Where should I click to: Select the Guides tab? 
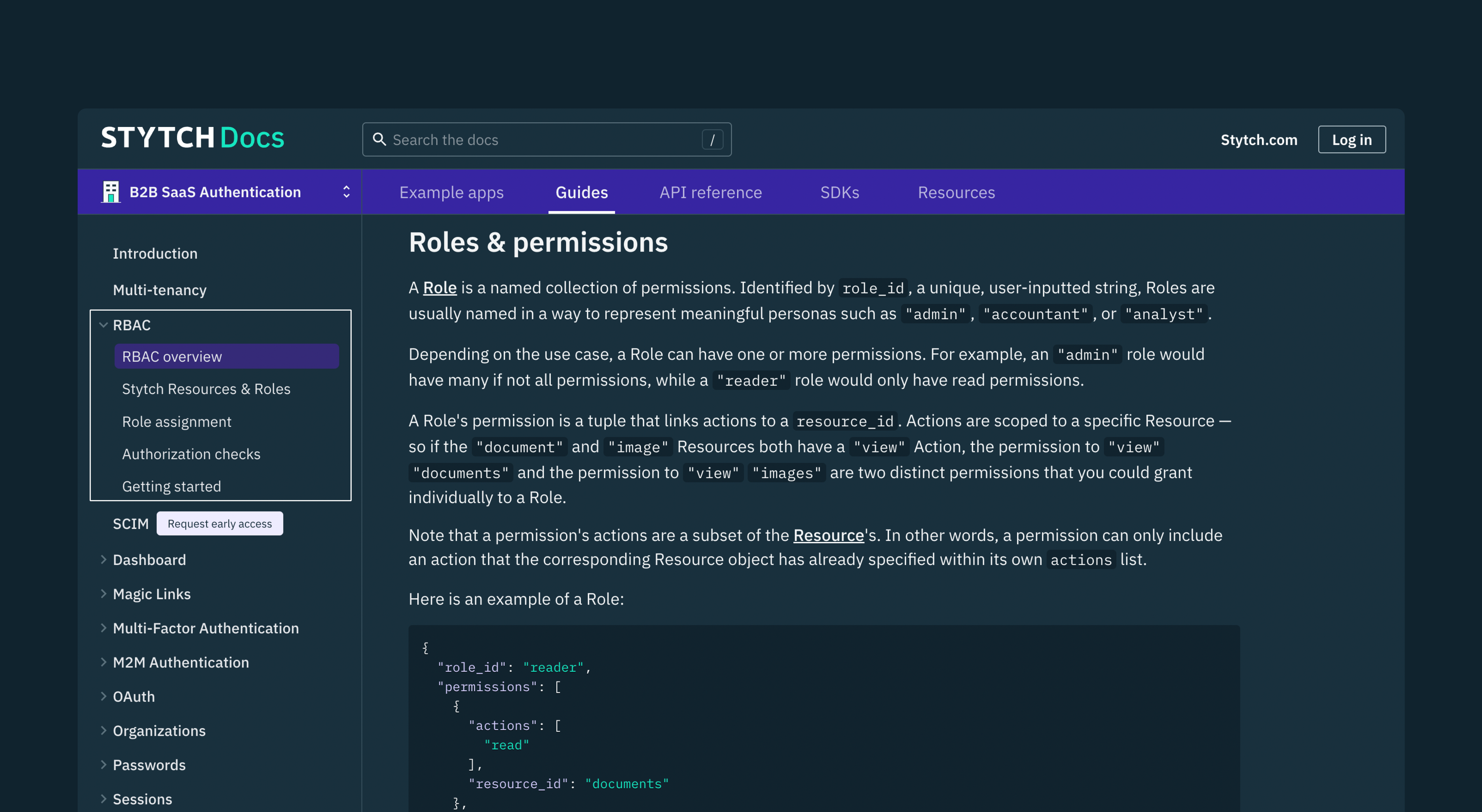[x=581, y=191]
